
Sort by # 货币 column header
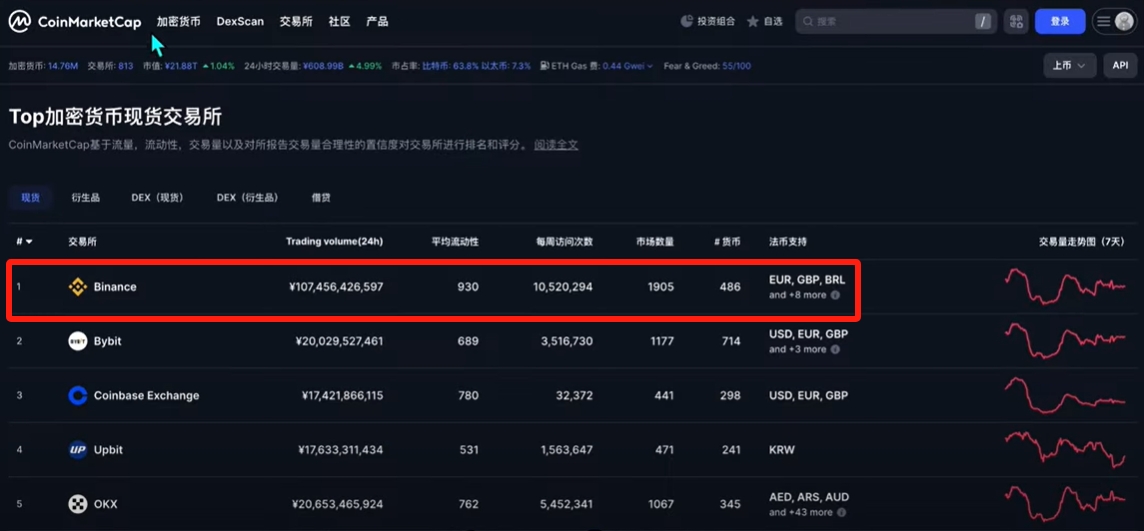pos(727,241)
